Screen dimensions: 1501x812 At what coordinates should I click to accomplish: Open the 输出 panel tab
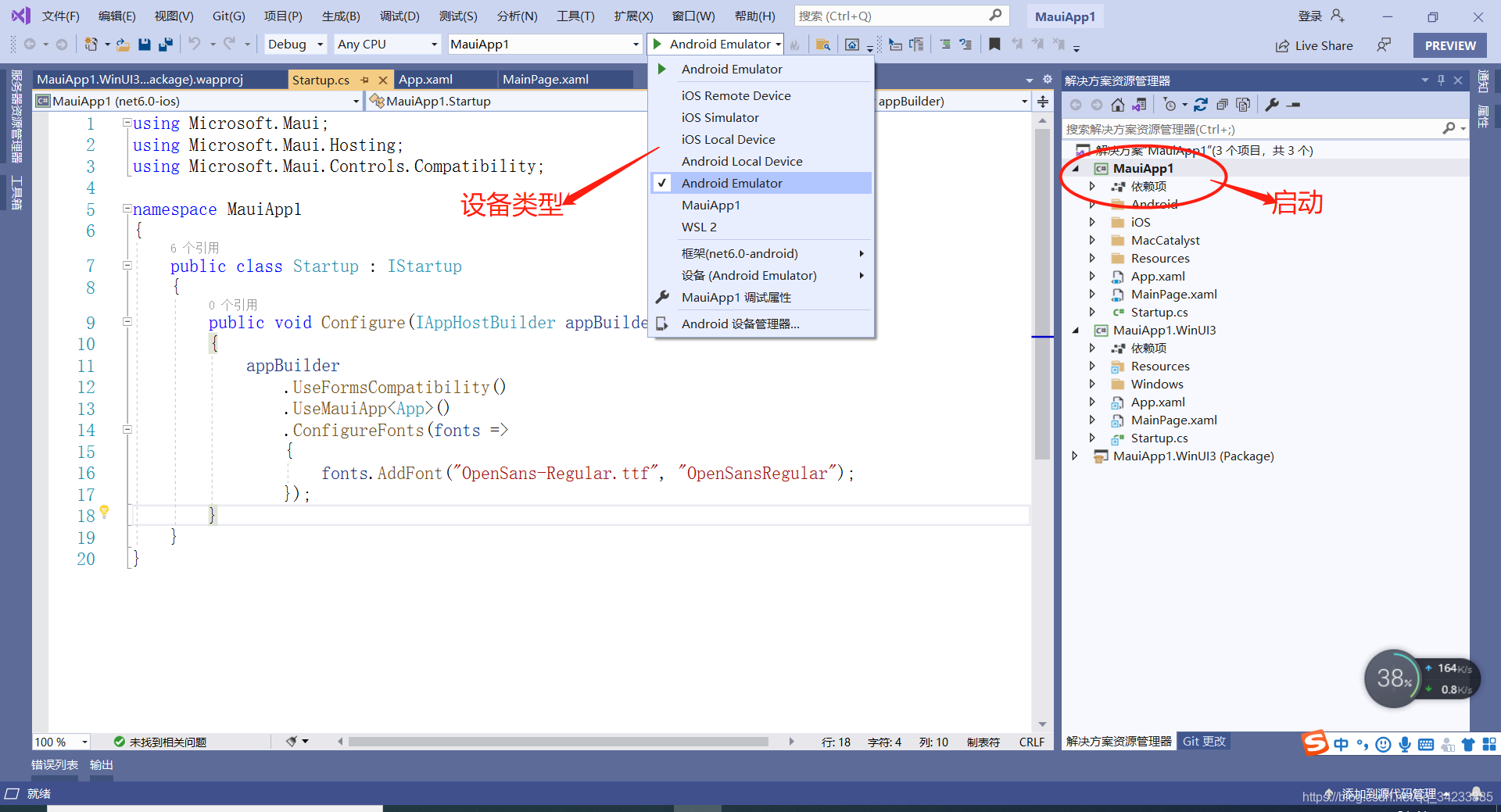102,764
